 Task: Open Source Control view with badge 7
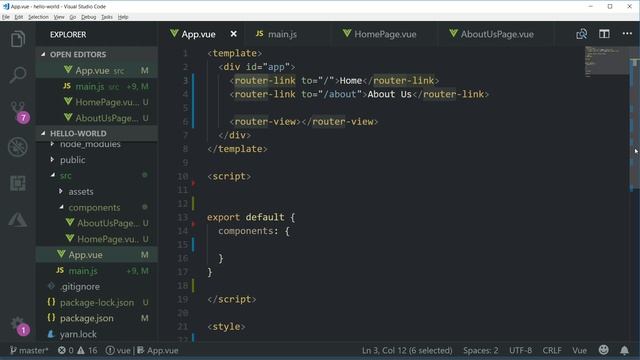click(x=19, y=112)
